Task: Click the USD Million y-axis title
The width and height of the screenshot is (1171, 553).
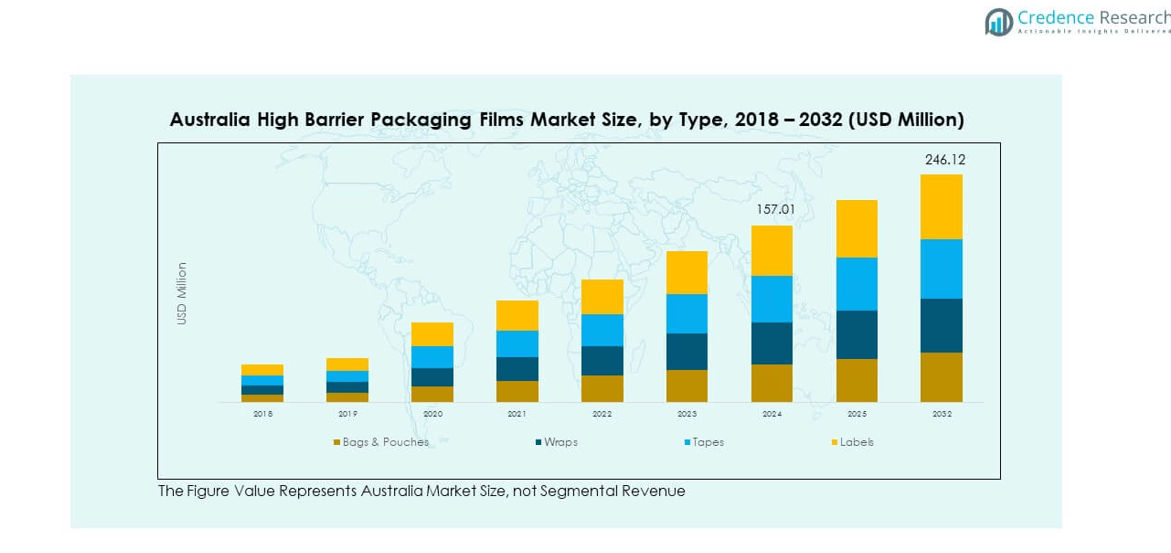Action: coord(182,293)
